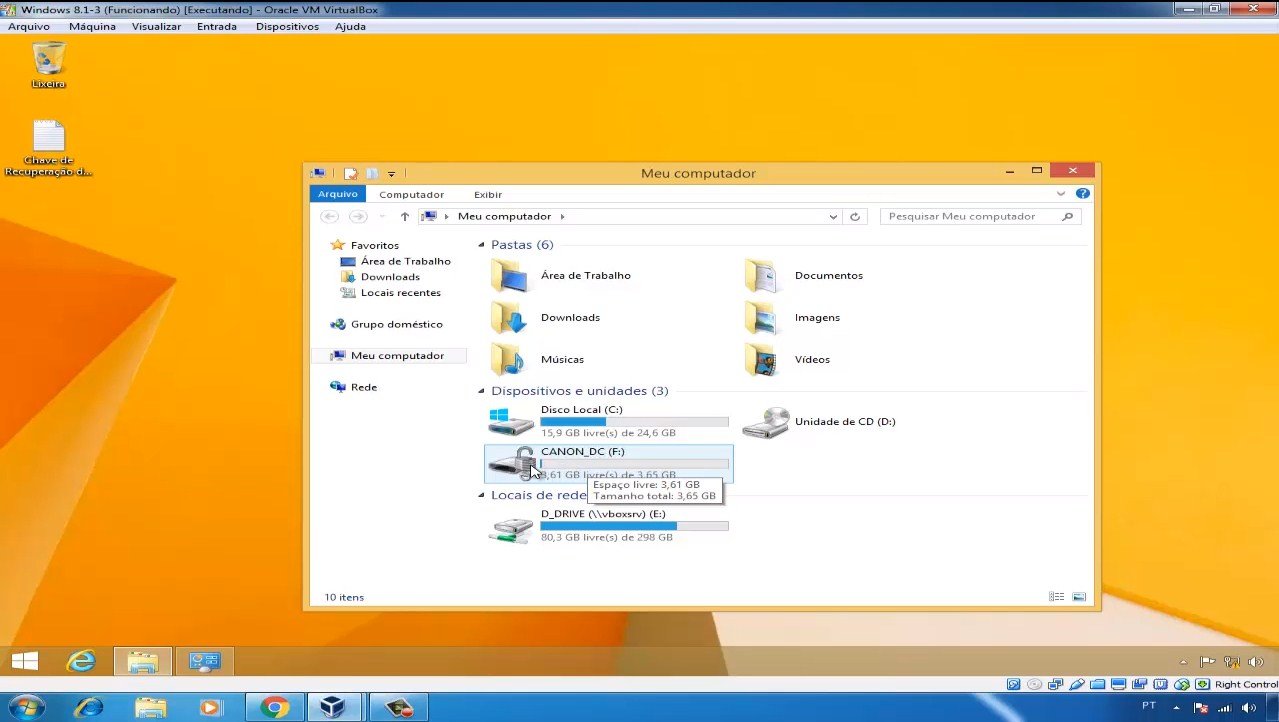
Task: Open VirtualBox Visualizar menu
Action: pos(156,26)
